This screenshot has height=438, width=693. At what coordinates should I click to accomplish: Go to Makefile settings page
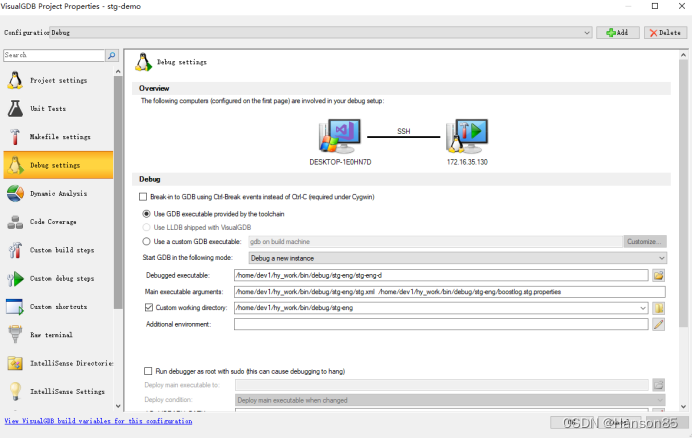coord(60,137)
